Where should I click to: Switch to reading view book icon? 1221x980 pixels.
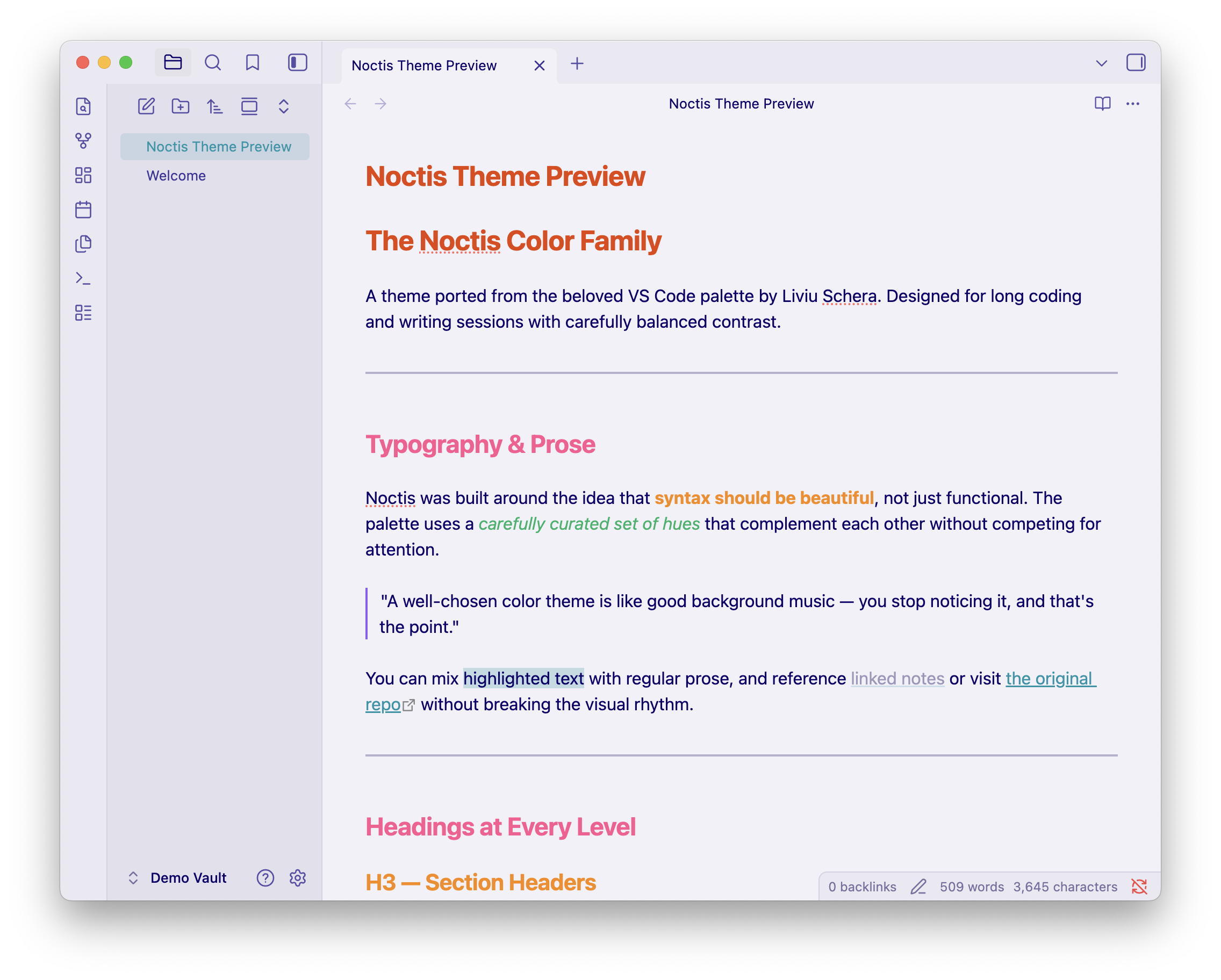(1102, 104)
